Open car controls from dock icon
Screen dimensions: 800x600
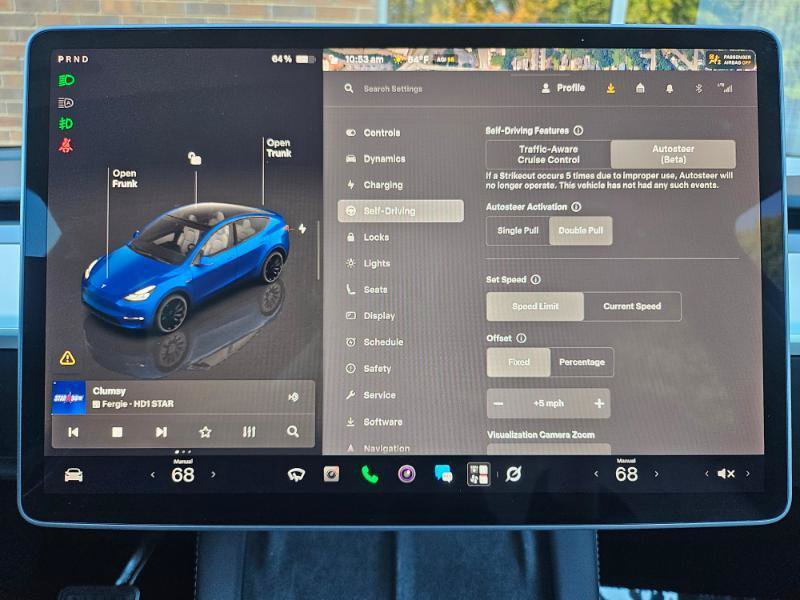tap(74, 475)
